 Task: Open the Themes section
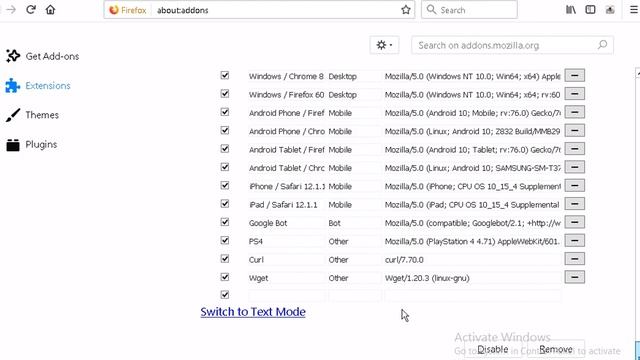click(32, 115)
